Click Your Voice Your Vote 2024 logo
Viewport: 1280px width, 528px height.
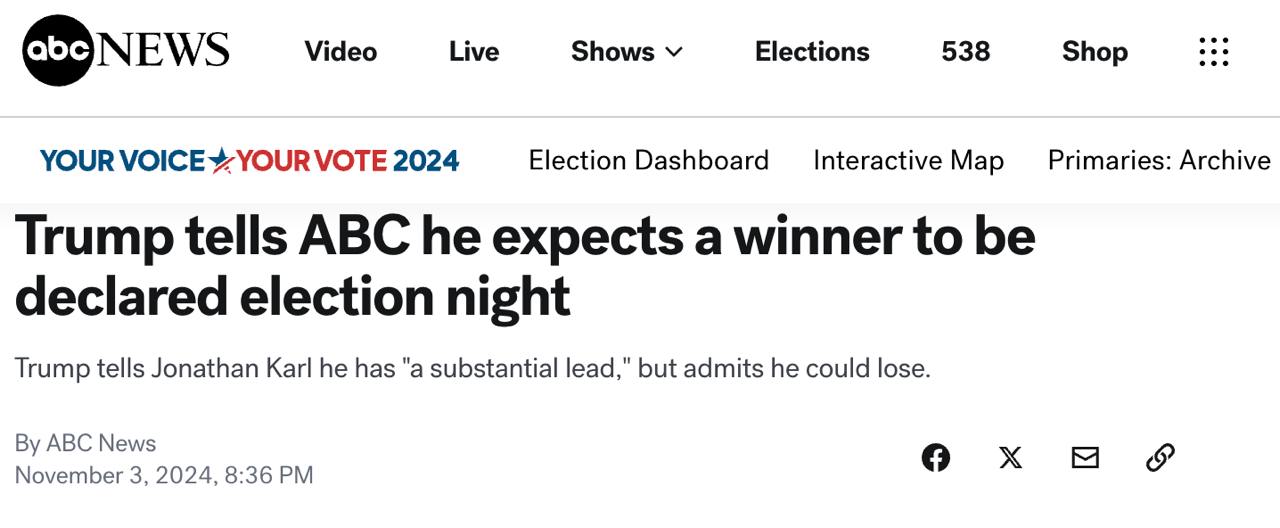(250, 160)
